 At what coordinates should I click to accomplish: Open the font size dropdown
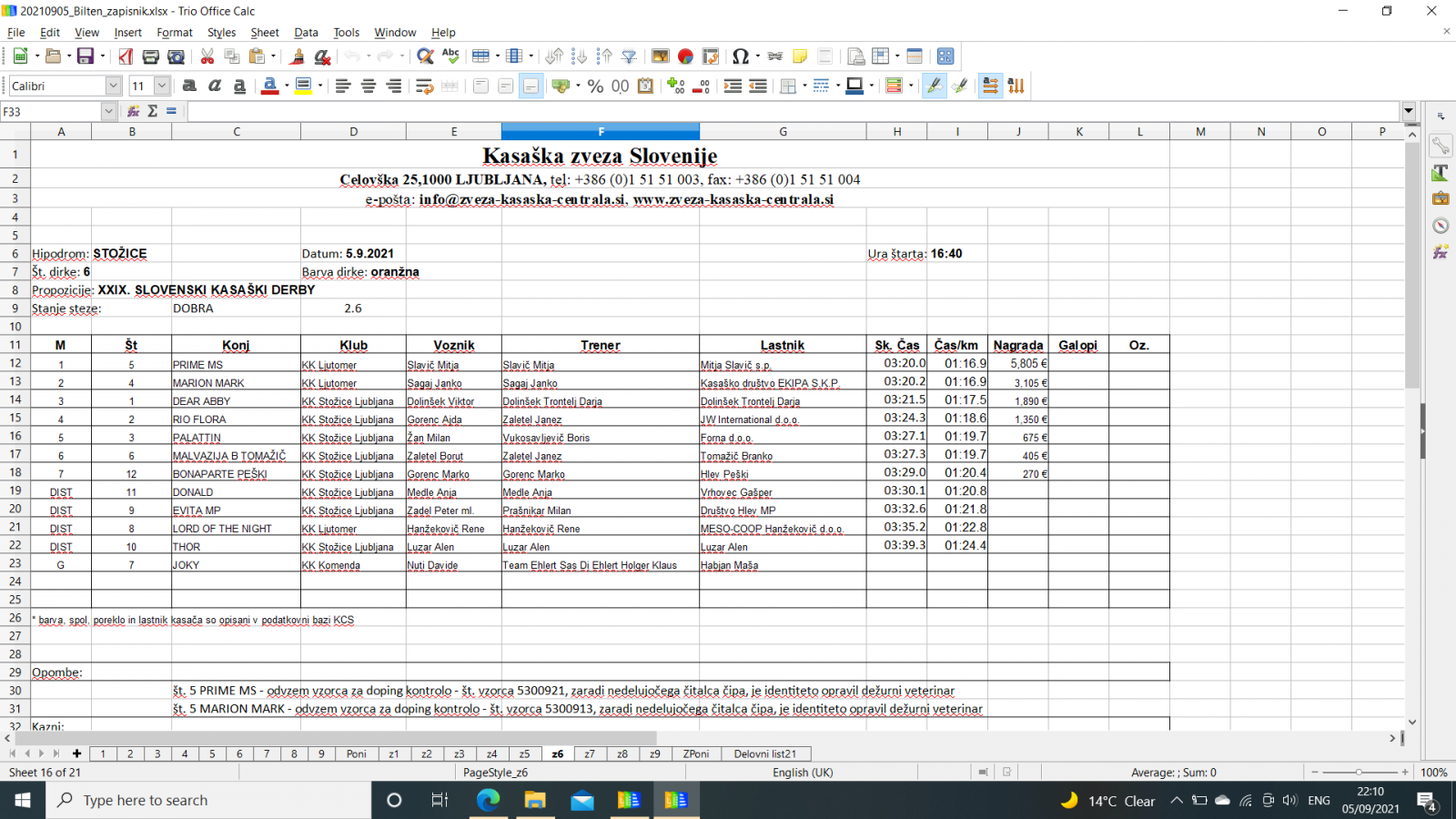162,86
